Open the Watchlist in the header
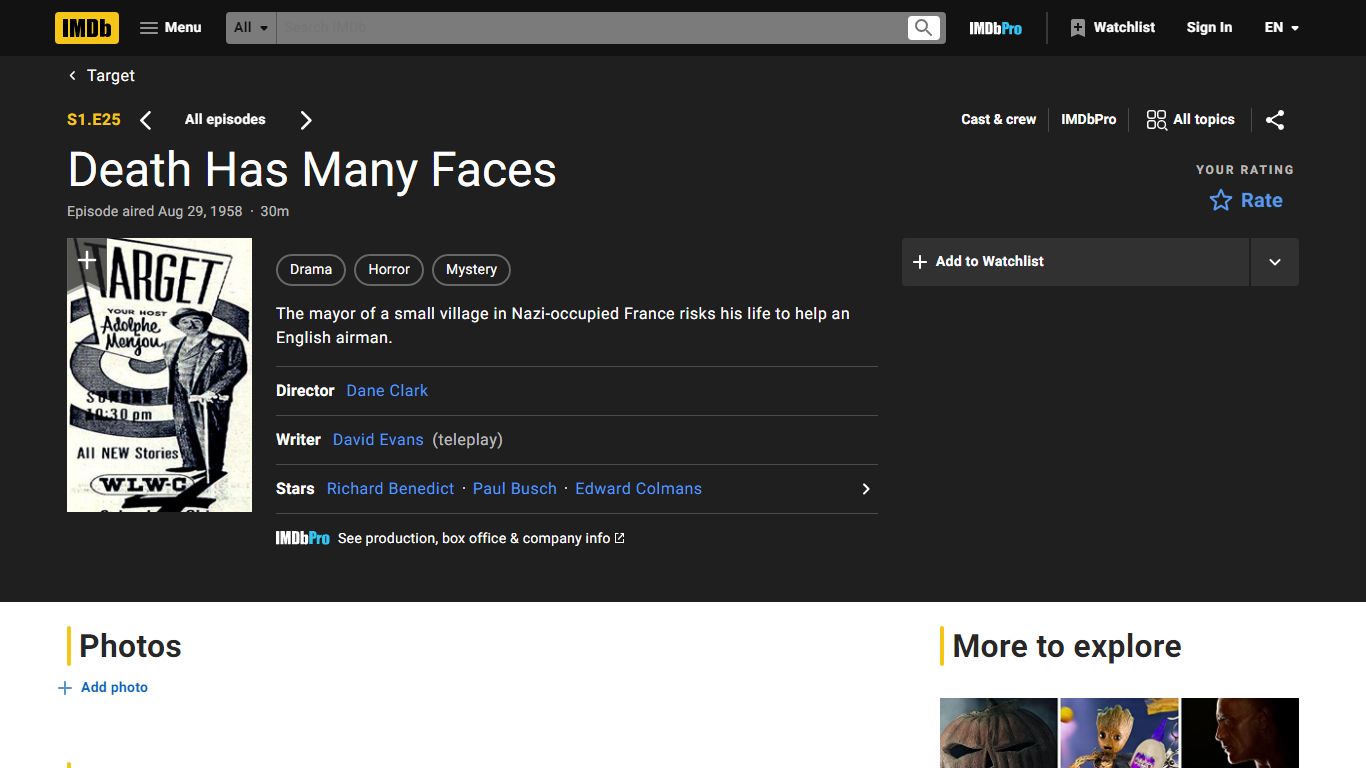Screen dimensions: 1366x768 pyautogui.click(x=1112, y=28)
